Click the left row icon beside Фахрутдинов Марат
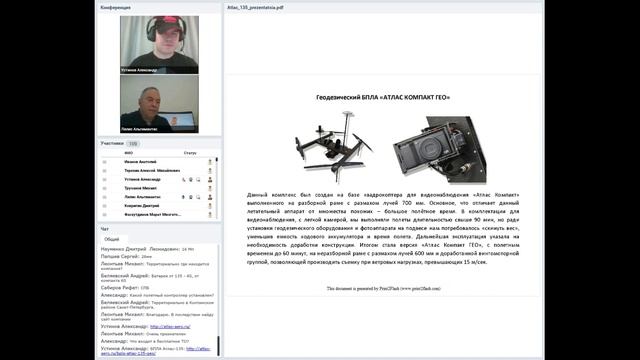The width and height of the screenshot is (640, 360). [104, 215]
